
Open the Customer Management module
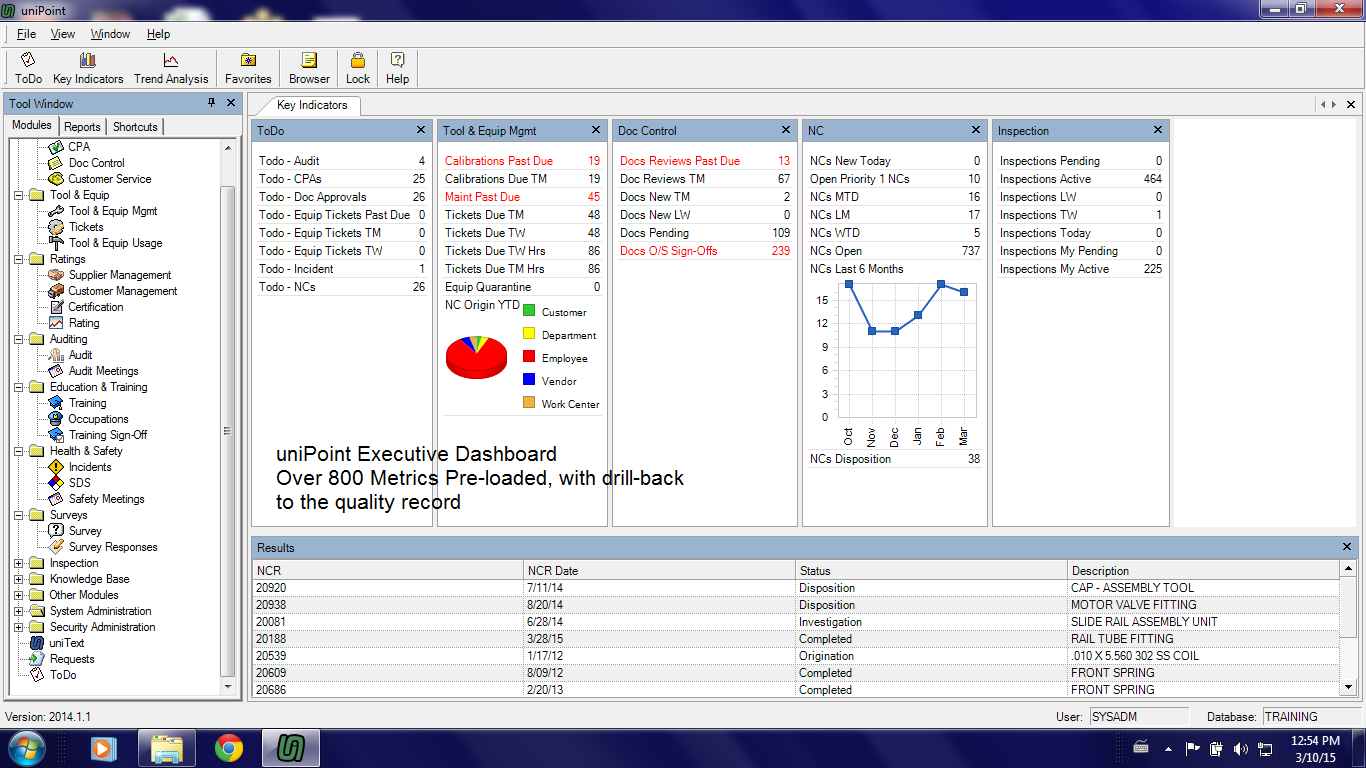[x=122, y=291]
